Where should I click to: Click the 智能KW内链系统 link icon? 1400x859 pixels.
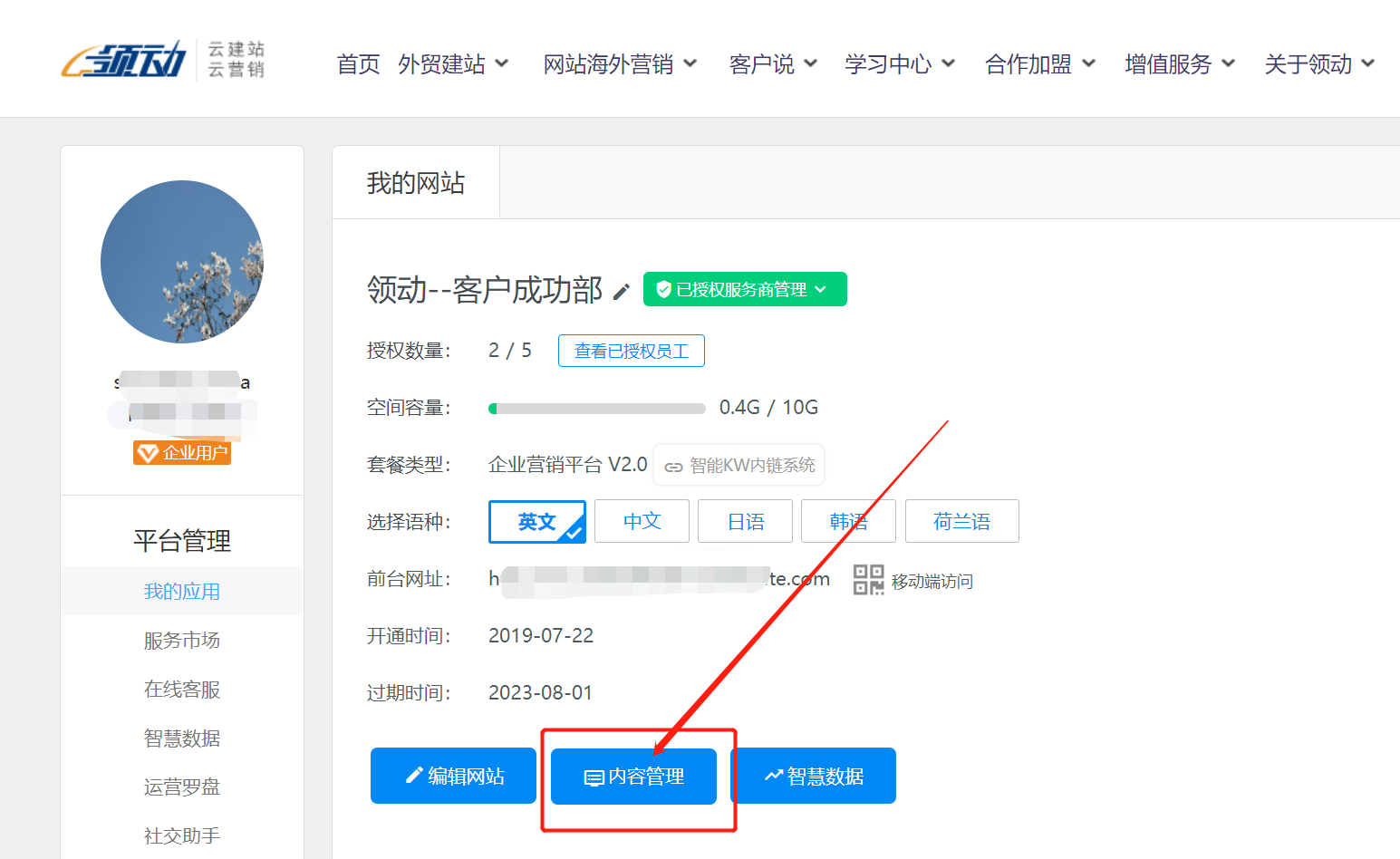pos(673,467)
